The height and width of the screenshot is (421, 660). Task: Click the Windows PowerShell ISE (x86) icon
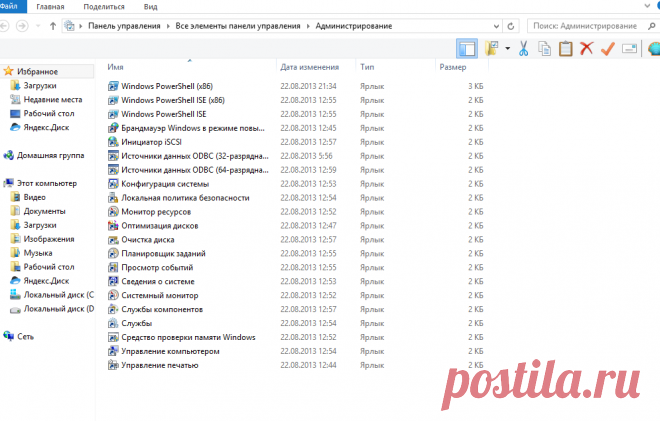coord(113,100)
